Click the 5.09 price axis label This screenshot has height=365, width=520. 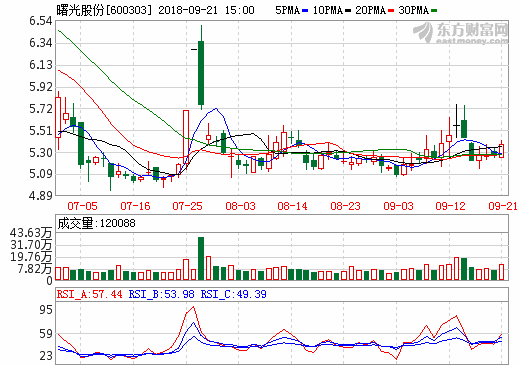tap(41, 174)
